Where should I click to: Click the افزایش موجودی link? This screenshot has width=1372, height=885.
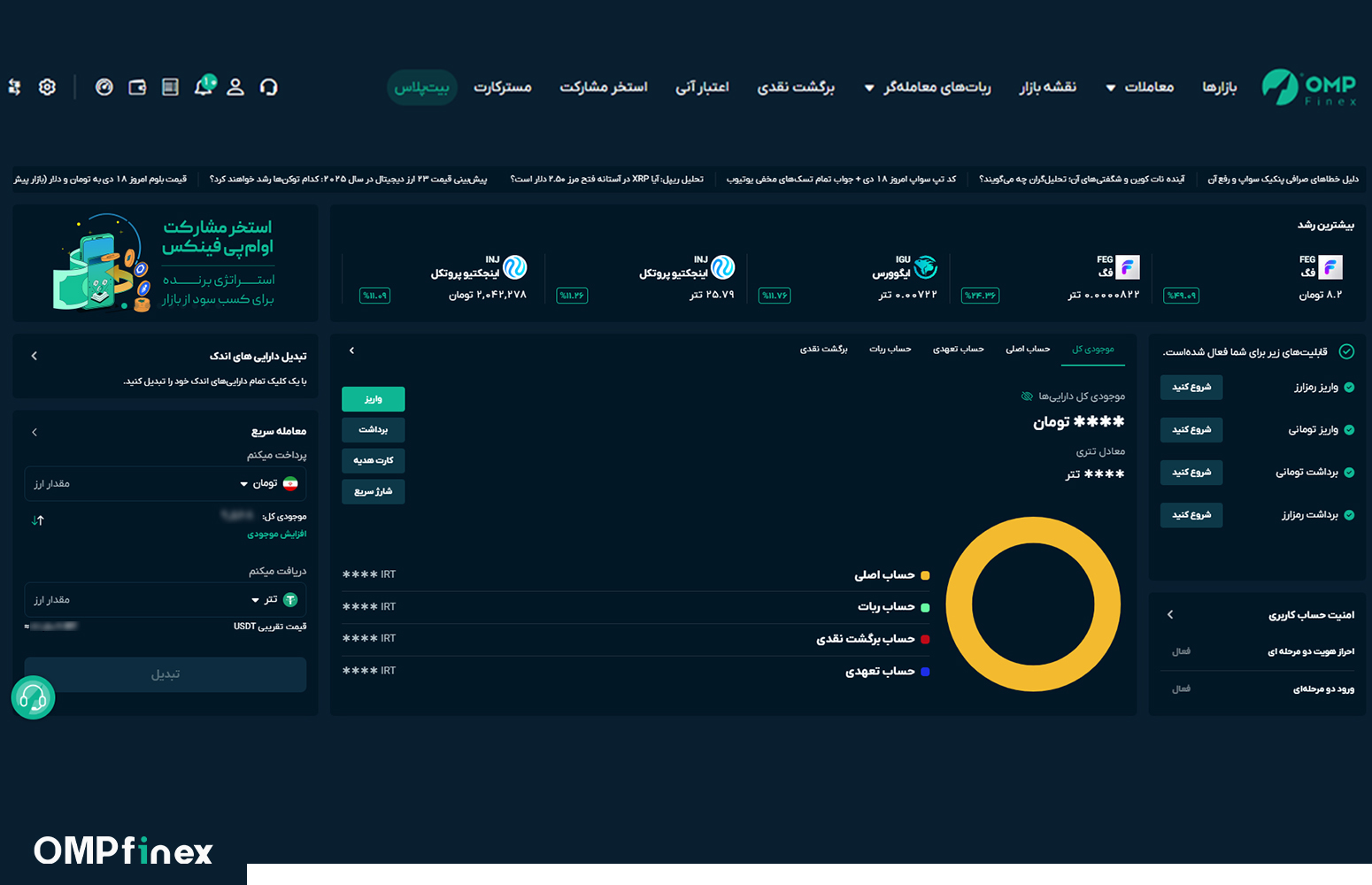277,535
